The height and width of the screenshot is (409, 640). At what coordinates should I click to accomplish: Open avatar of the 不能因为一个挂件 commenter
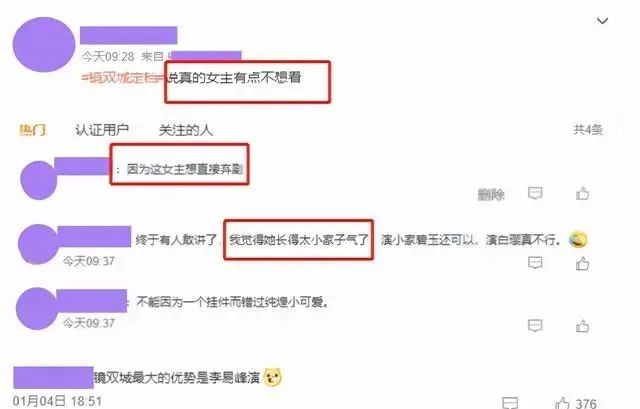[x=37, y=309]
